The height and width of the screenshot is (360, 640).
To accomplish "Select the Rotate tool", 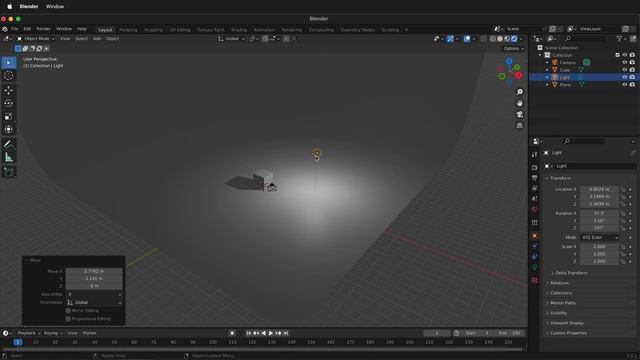I will click(9, 103).
